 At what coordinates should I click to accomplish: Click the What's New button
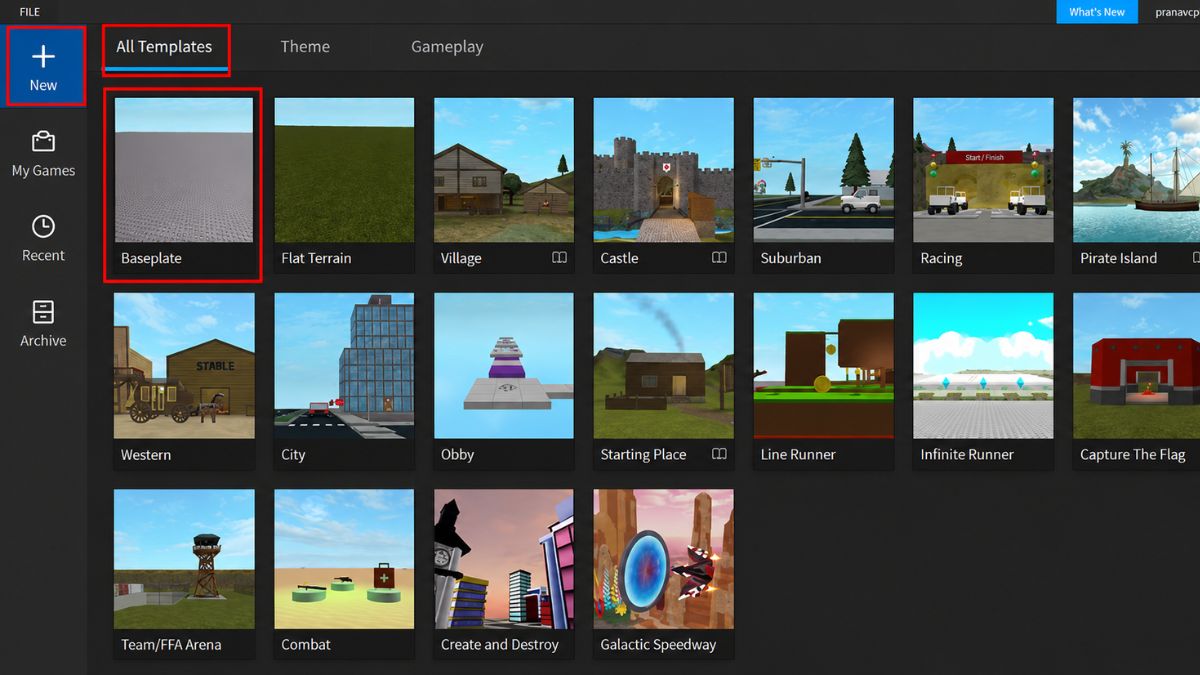[1097, 12]
